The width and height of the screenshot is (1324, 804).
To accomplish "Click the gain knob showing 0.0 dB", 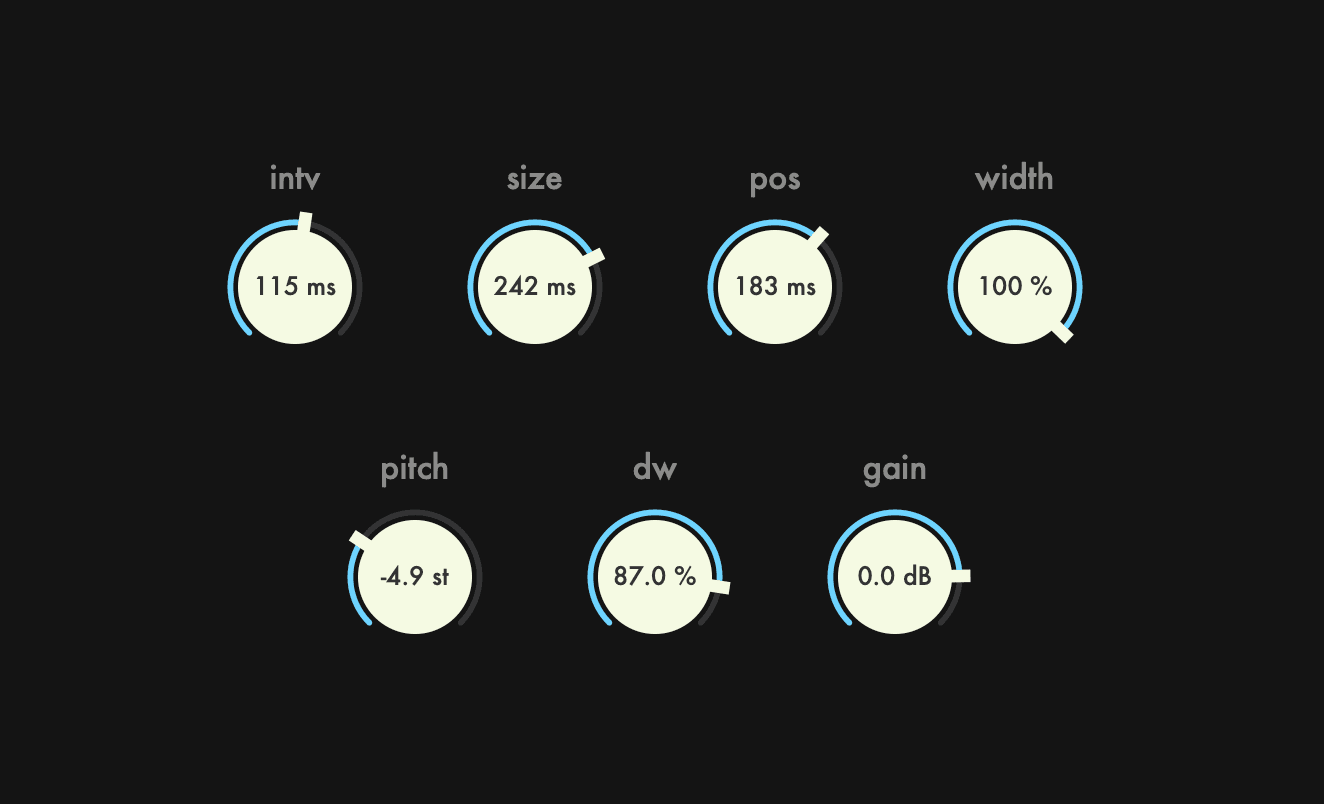I will click(895, 576).
